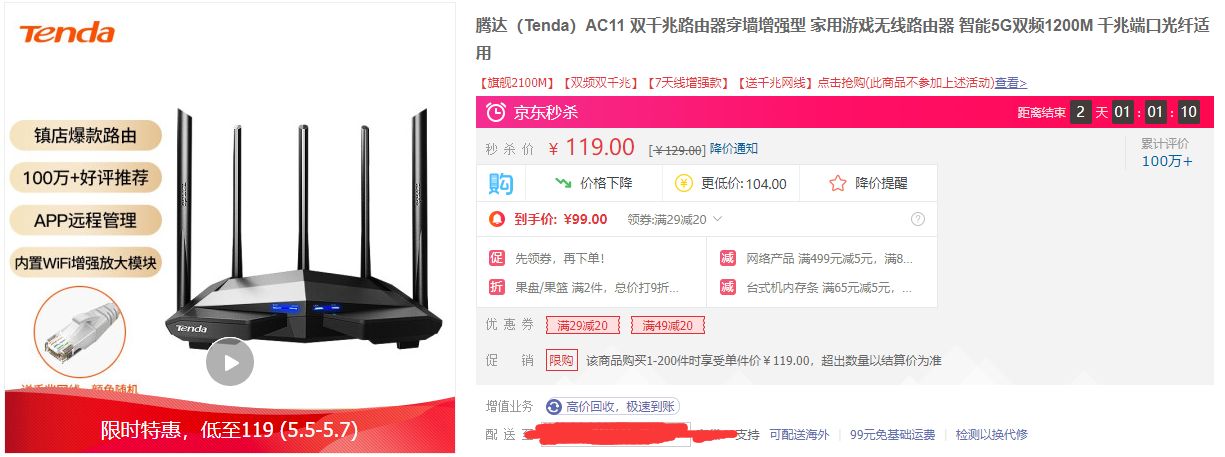1225x457 pixels.
Task: Click the 可配送海外 shipping link
Action: tap(799, 434)
